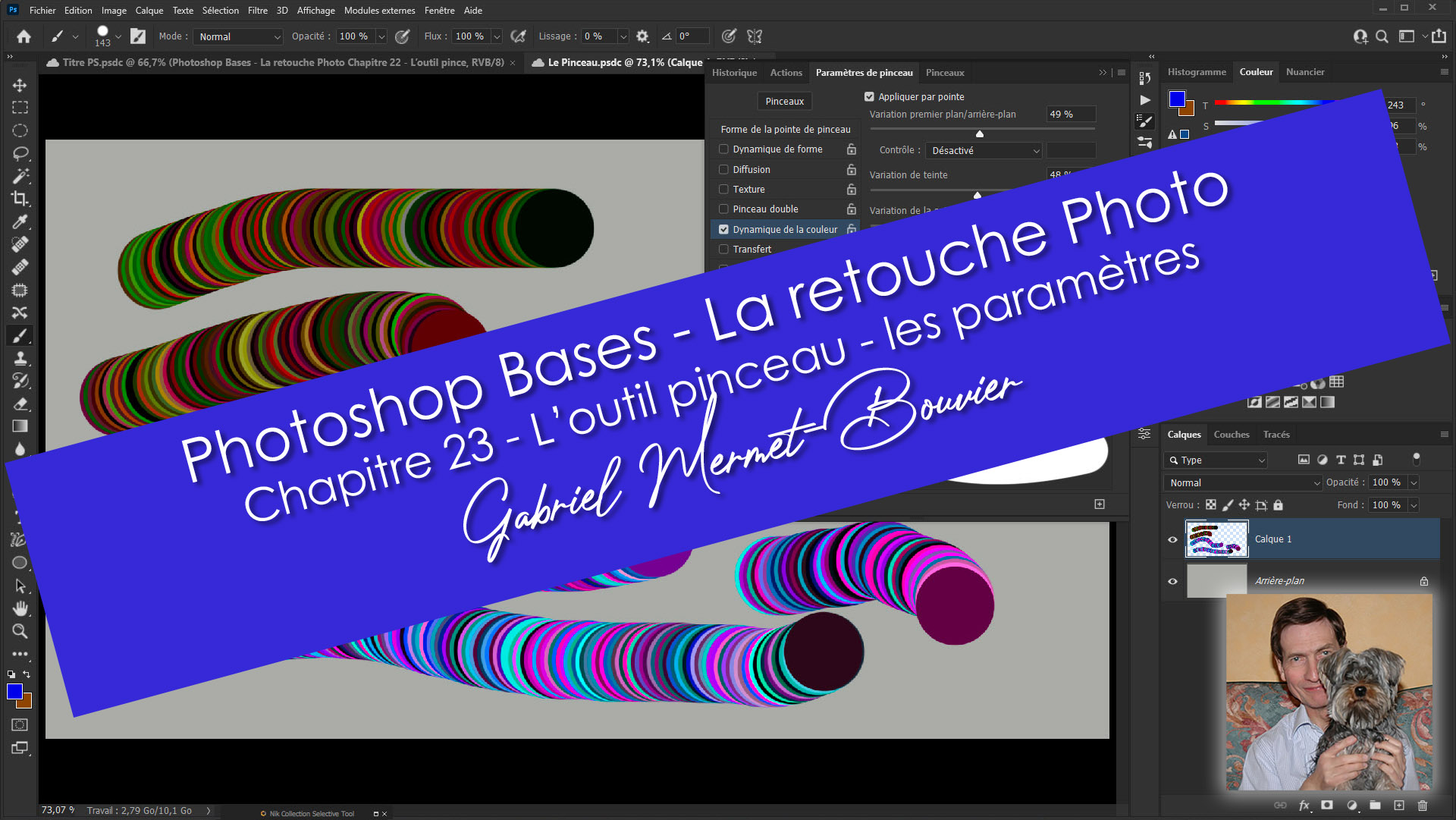The width and height of the screenshot is (1456, 820).
Task: Select the Lasso tool
Action: tap(20, 153)
